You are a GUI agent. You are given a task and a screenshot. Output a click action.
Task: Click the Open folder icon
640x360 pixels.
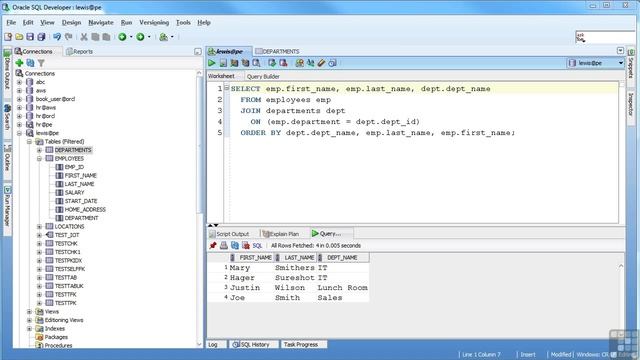(19, 37)
